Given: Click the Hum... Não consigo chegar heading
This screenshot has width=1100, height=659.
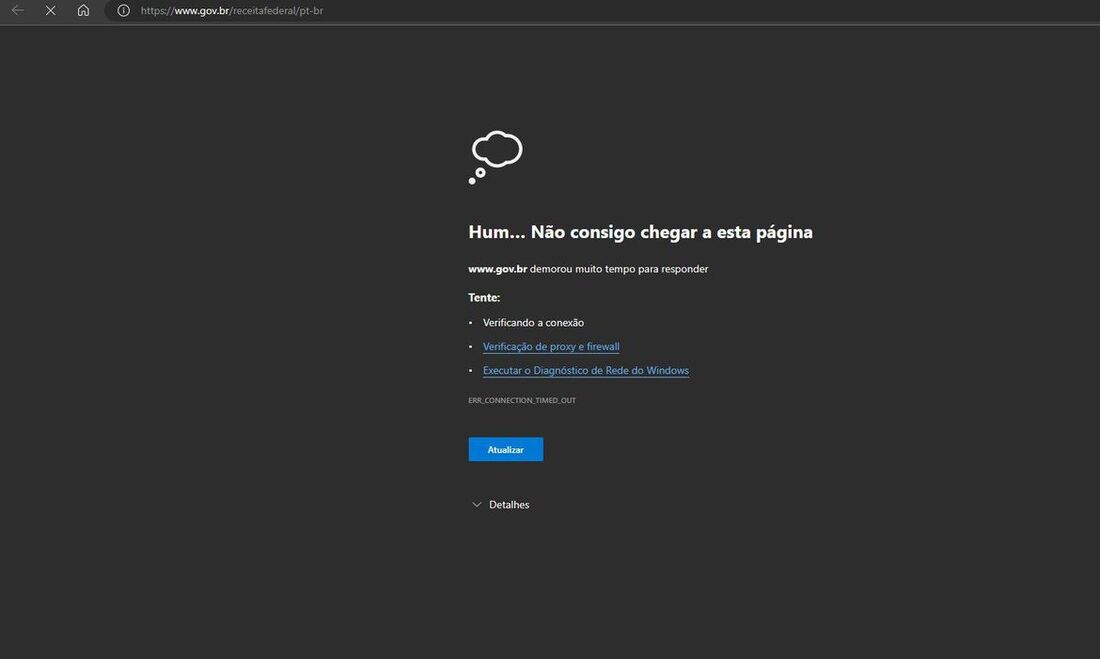Looking at the screenshot, I should [640, 231].
